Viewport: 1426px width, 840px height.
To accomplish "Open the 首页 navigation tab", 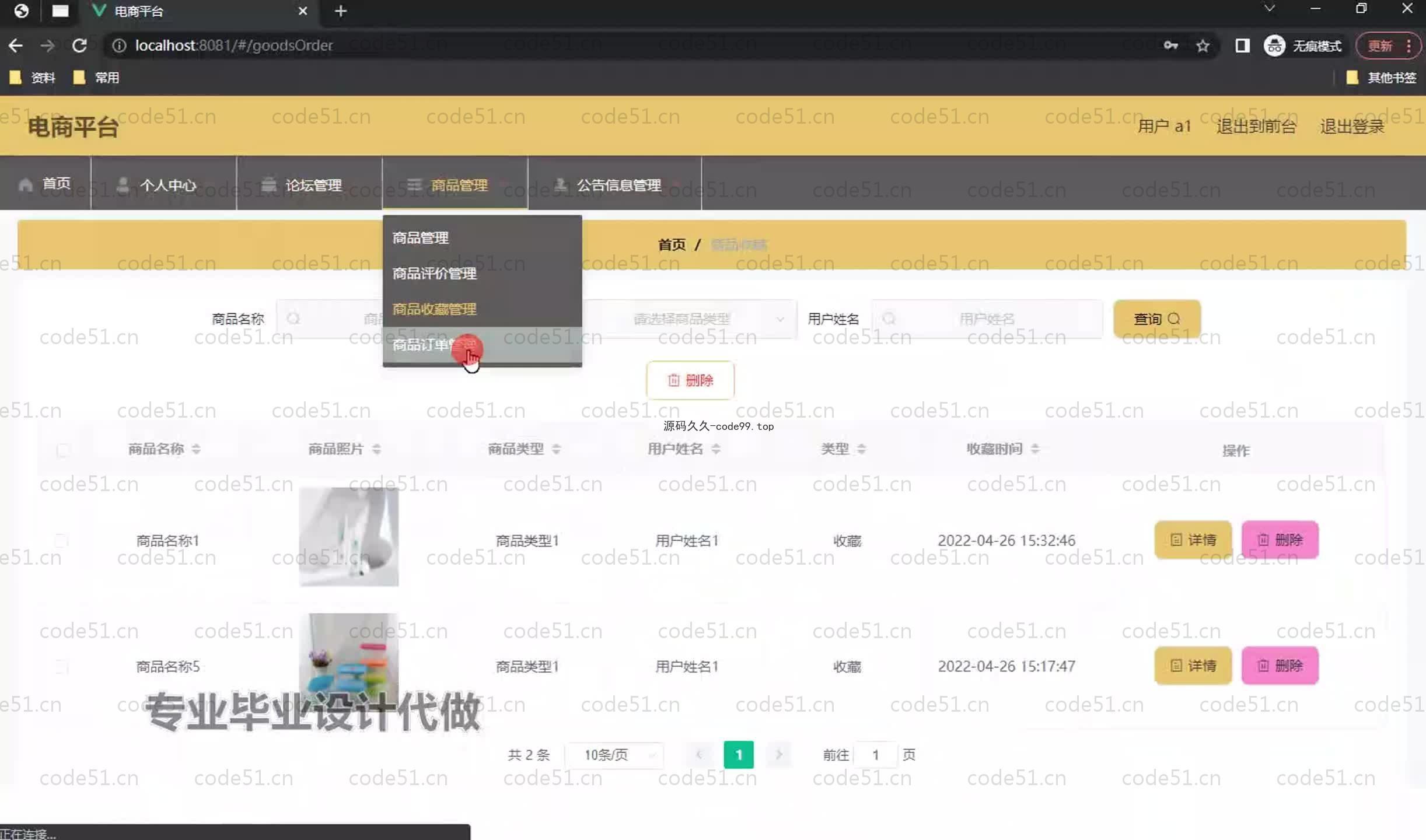I will [x=46, y=184].
